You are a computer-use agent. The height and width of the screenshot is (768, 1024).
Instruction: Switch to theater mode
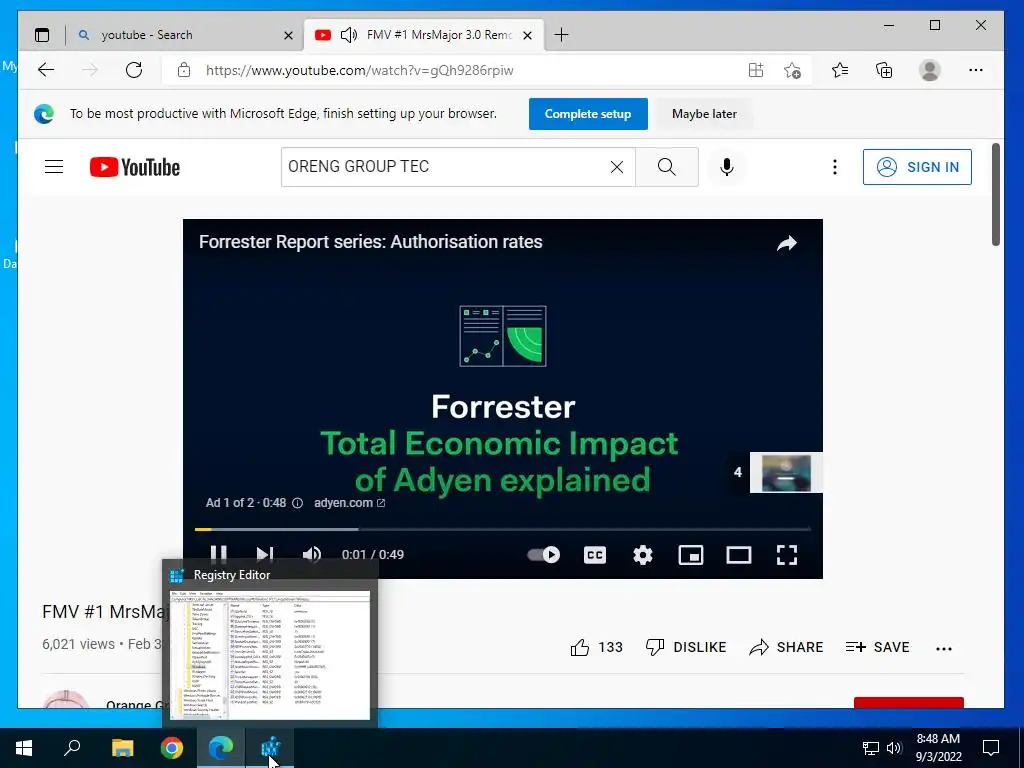(739, 554)
